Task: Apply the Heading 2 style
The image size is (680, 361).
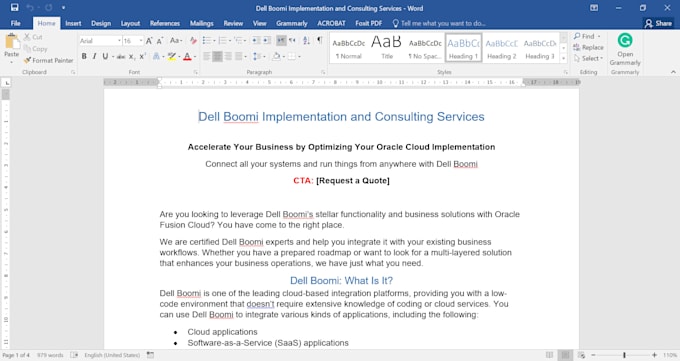Action: click(501, 48)
